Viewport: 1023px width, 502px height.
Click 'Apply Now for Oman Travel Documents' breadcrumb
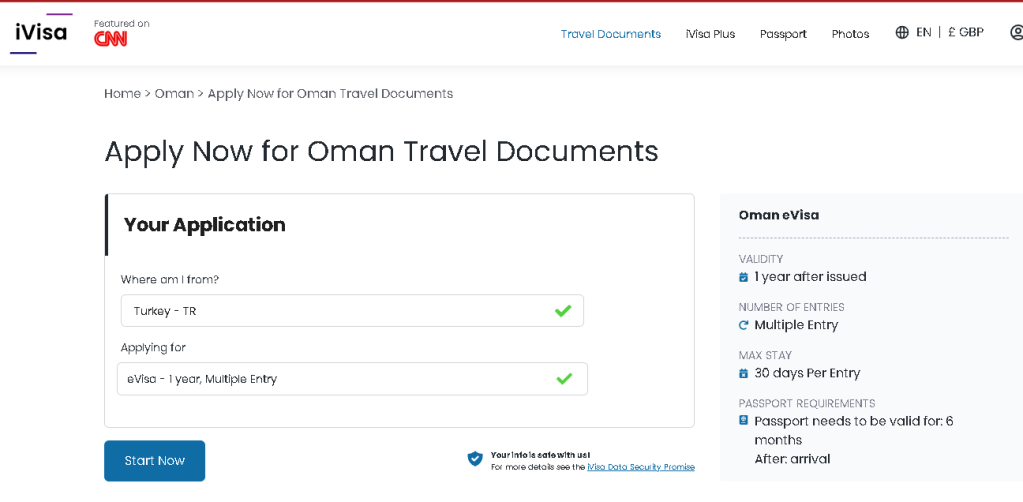(x=330, y=93)
